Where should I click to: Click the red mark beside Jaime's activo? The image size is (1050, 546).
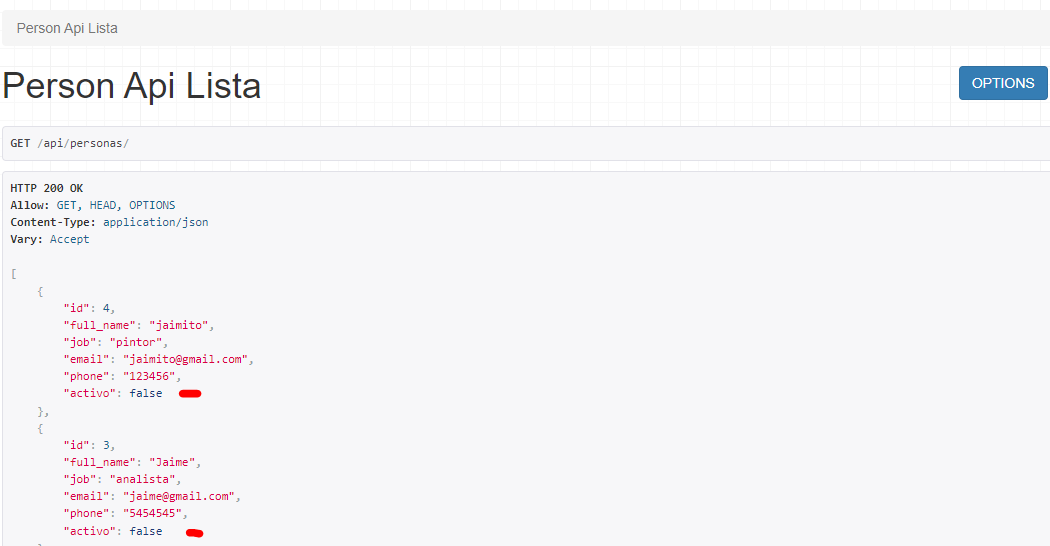[x=195, y=532]
